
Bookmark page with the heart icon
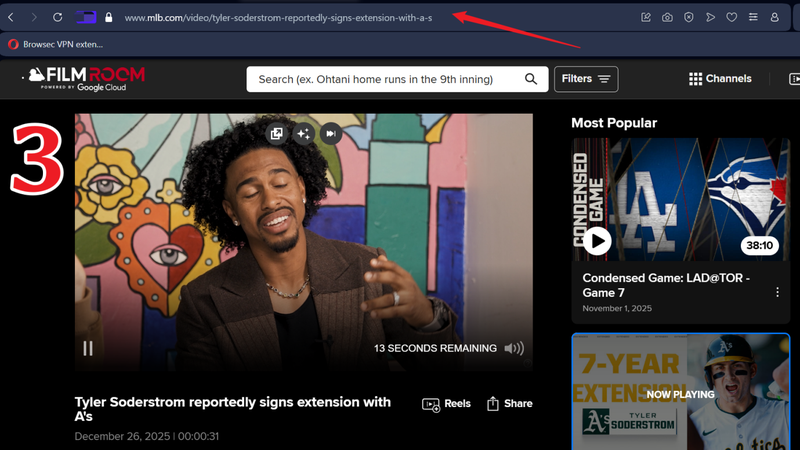pos(732,17)
